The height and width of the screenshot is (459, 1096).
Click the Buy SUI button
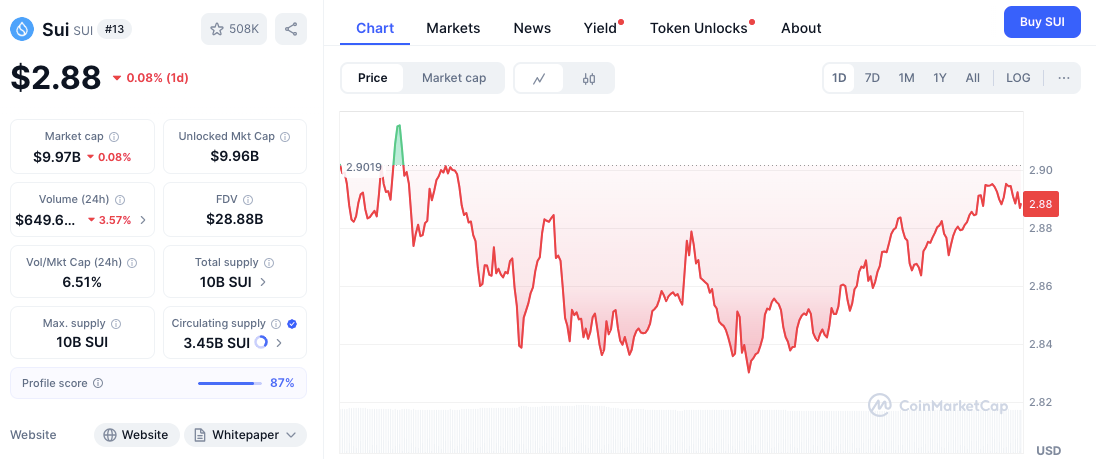(x=1042, y=21)
